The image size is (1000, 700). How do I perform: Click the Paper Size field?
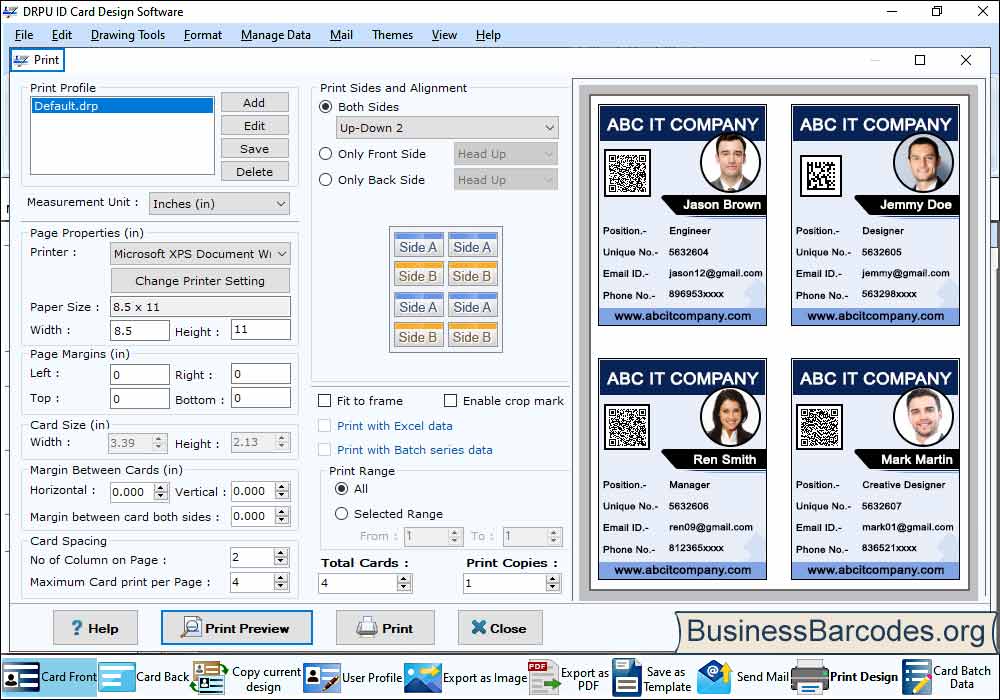tap(200, 307)
